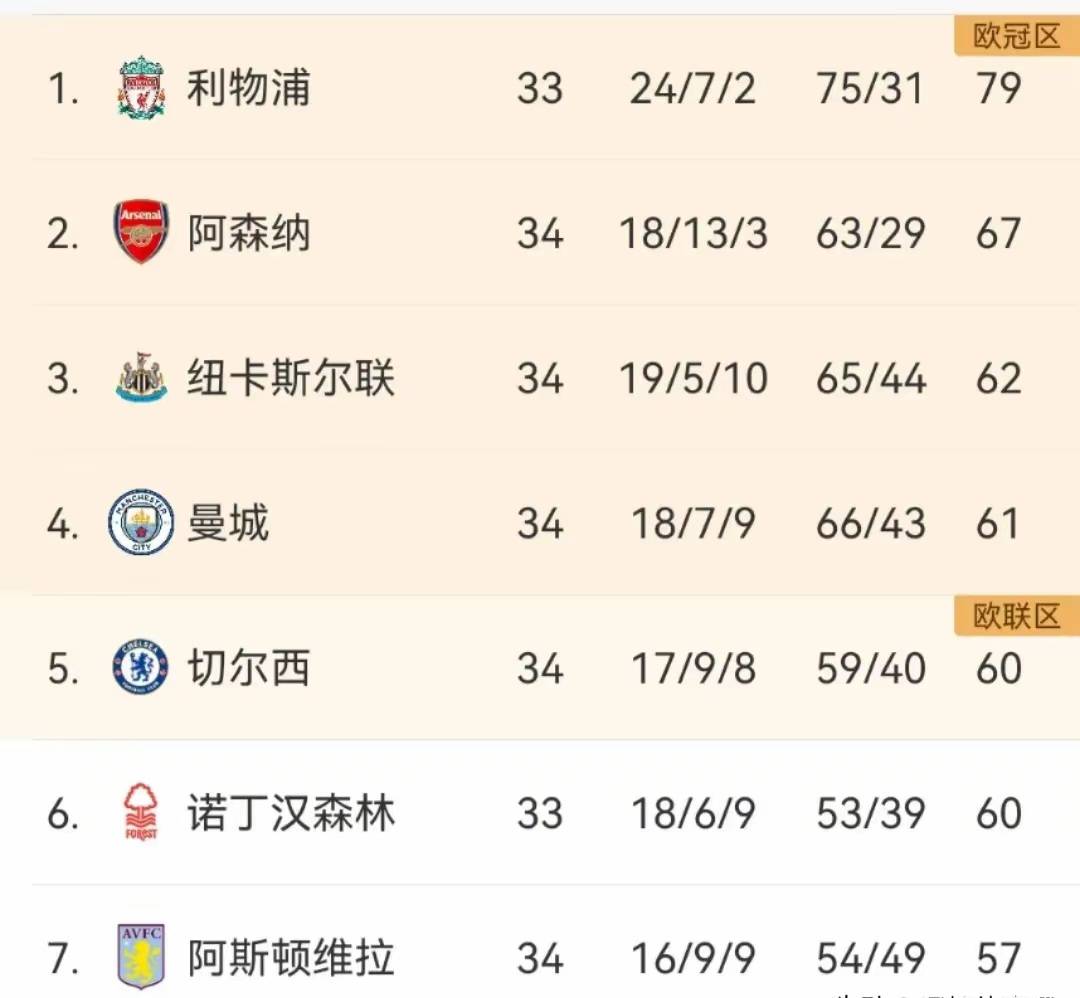Click the Chelsea club crest

click(140, 668)
